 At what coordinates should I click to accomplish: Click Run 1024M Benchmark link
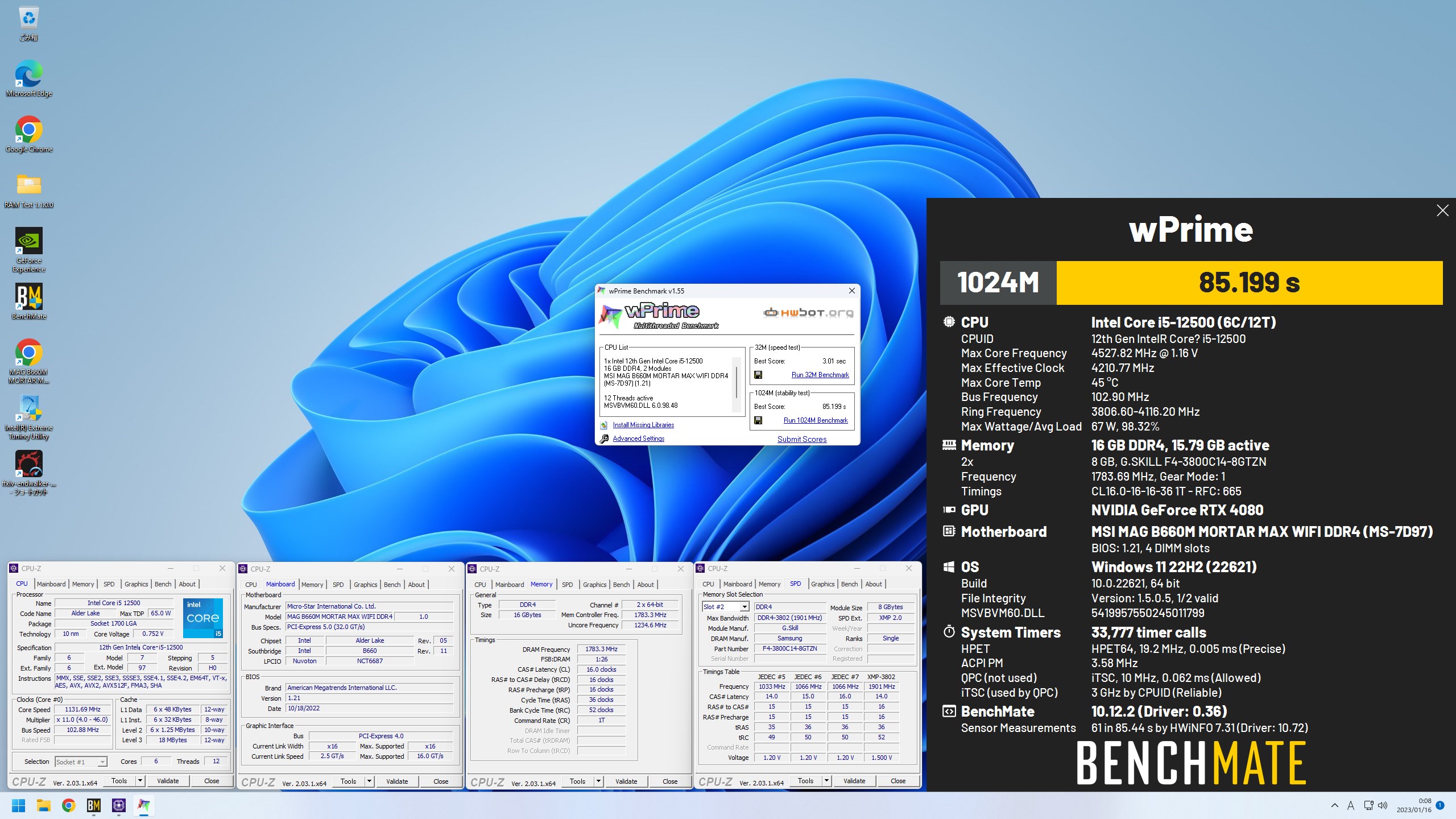[x=816, y=420]
